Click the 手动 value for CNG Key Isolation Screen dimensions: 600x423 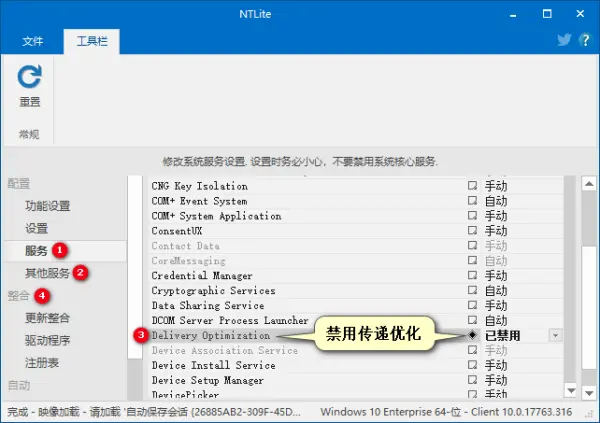click(496, 186)
